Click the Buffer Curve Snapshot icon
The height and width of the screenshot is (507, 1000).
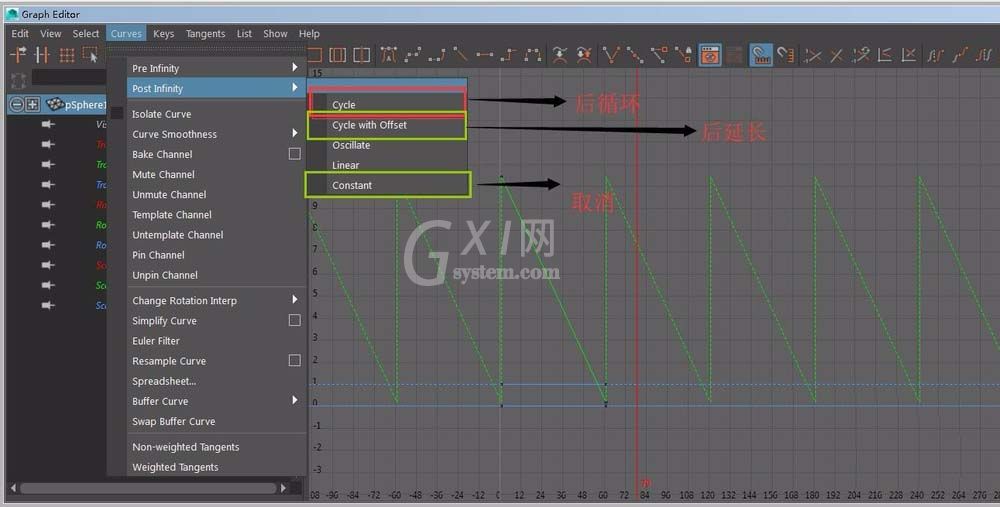point(560,55)
